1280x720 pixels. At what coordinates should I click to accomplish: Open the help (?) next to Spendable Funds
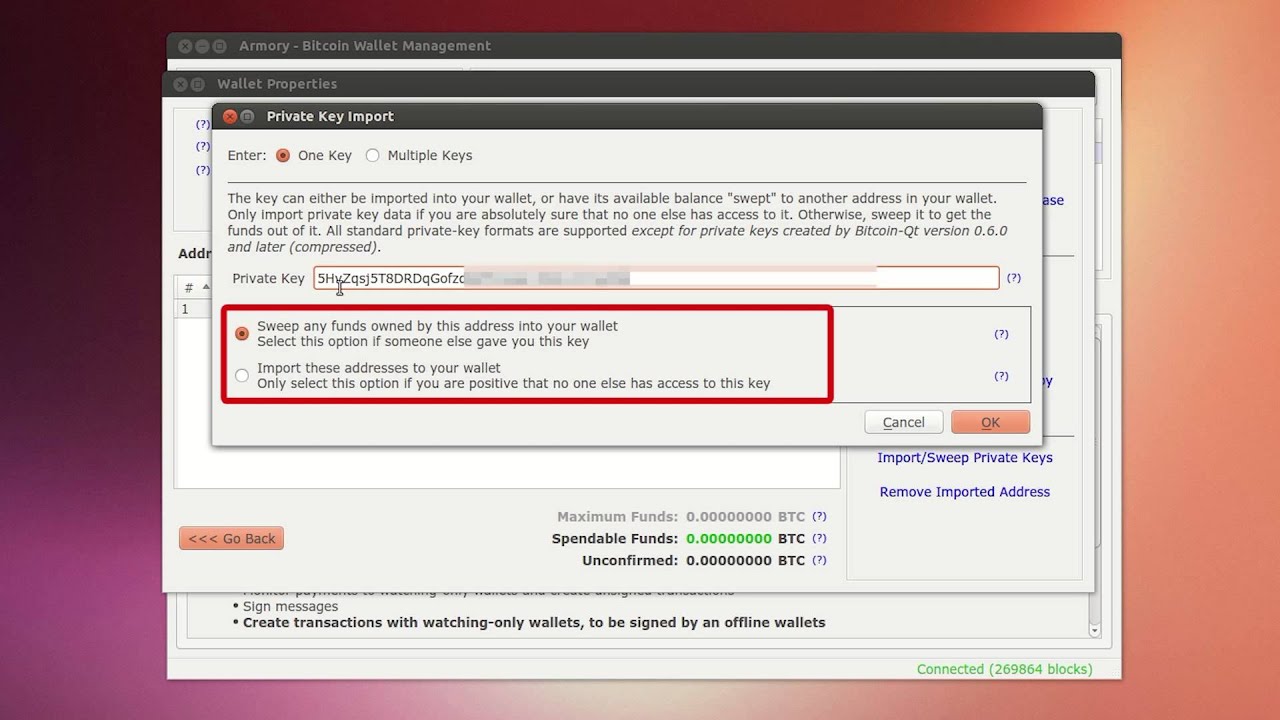pyautogui.click(x=819, y=539)
